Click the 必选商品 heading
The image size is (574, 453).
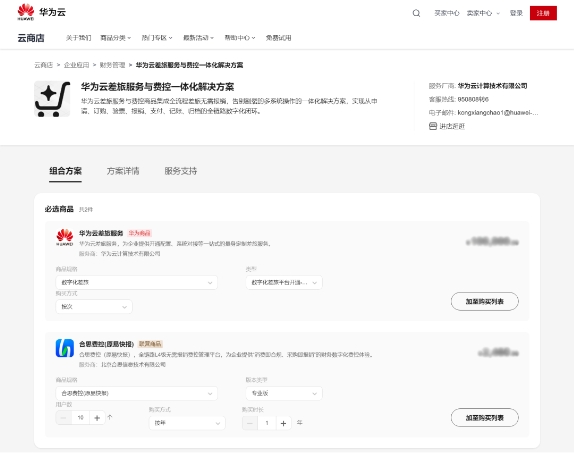coord(59,209)
